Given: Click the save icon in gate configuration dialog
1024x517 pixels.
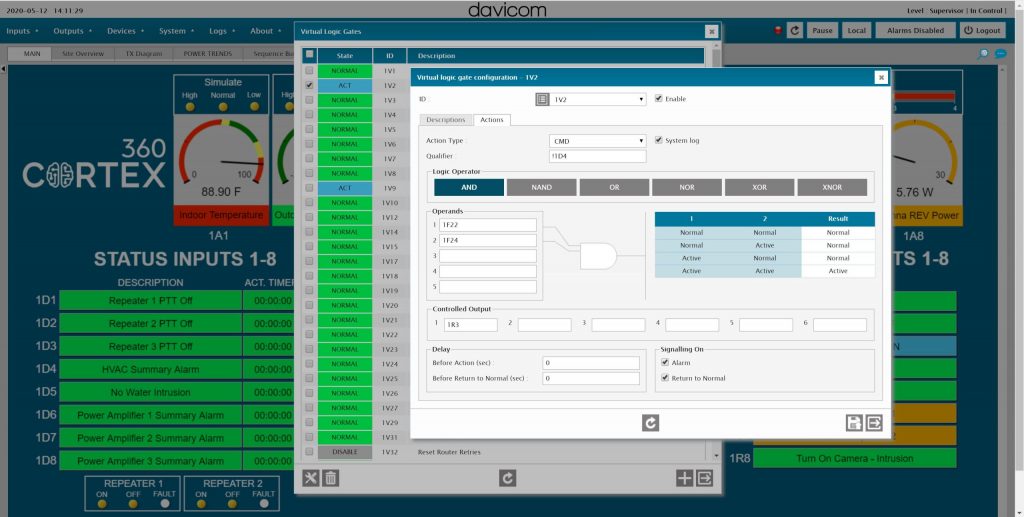Looking at the screenshot, I should (855, 423).
